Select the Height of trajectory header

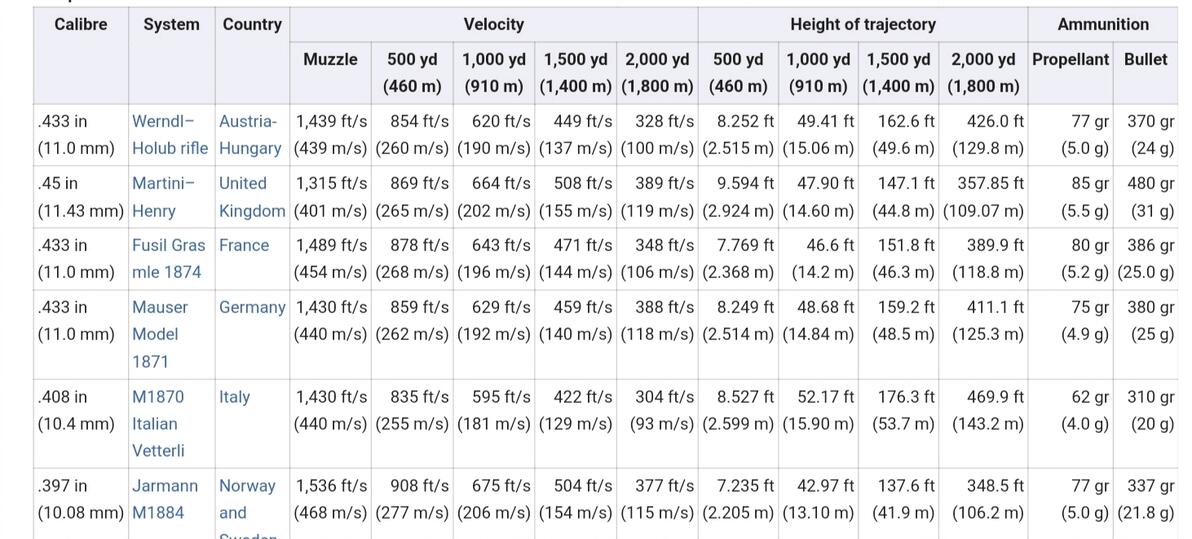click(862, 24)
